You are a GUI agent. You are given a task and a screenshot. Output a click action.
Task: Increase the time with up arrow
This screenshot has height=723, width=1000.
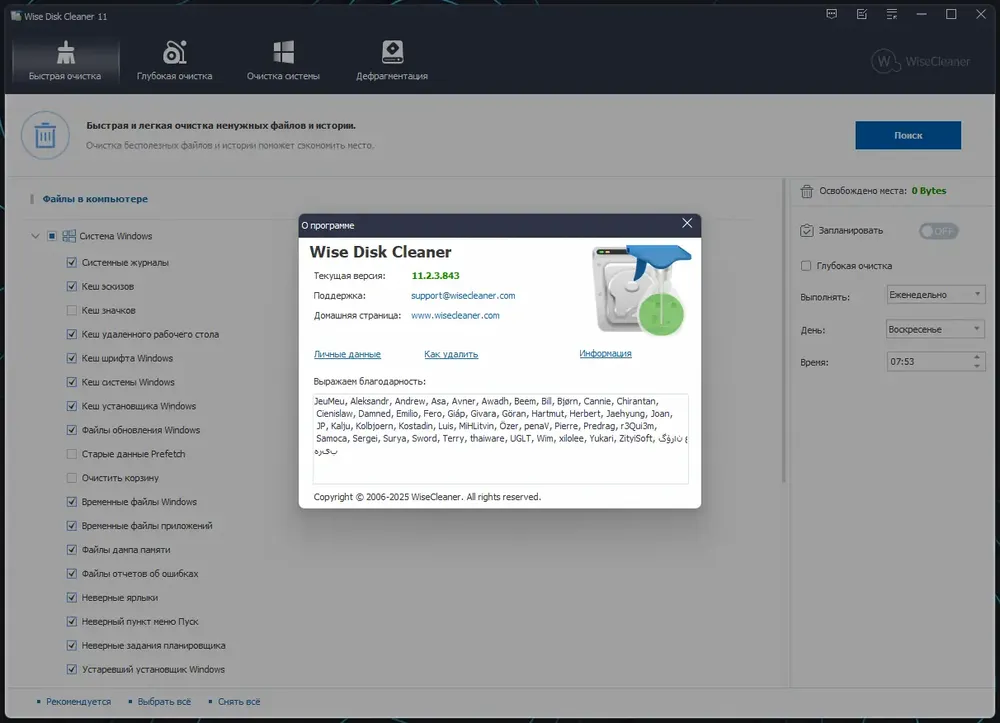tap(977, 357)
